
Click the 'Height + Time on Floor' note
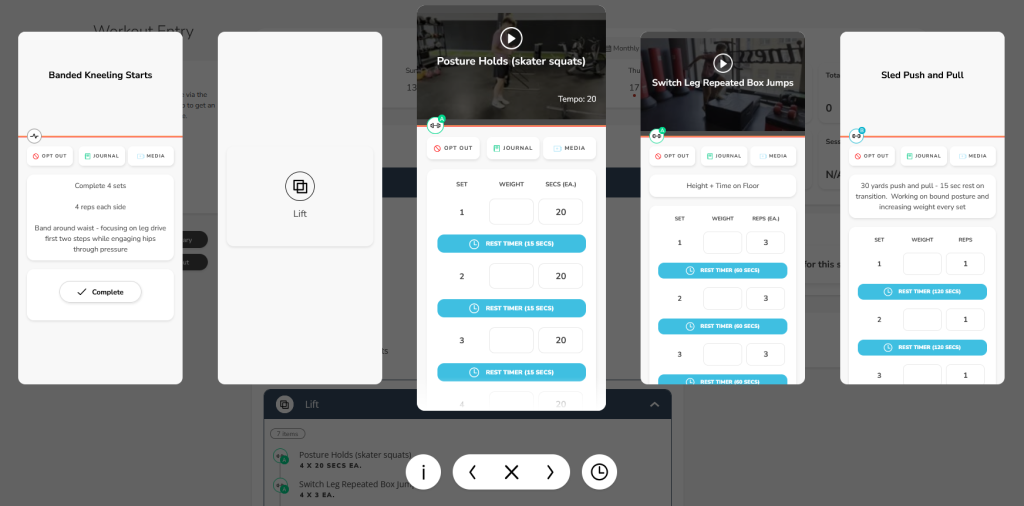[722, 186]
